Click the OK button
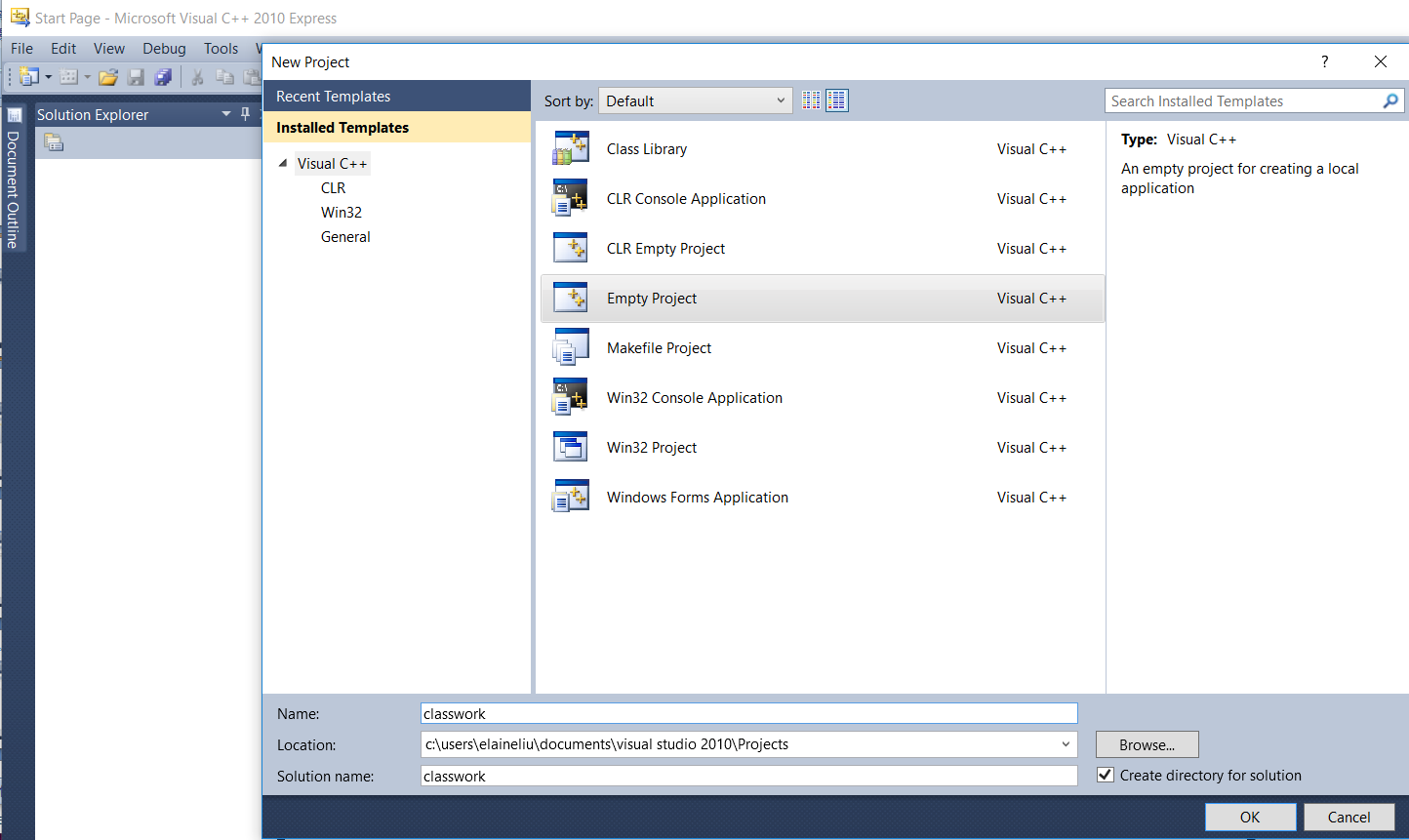The width and height of the screenshot is (1409, 840). pos(1250,817)
